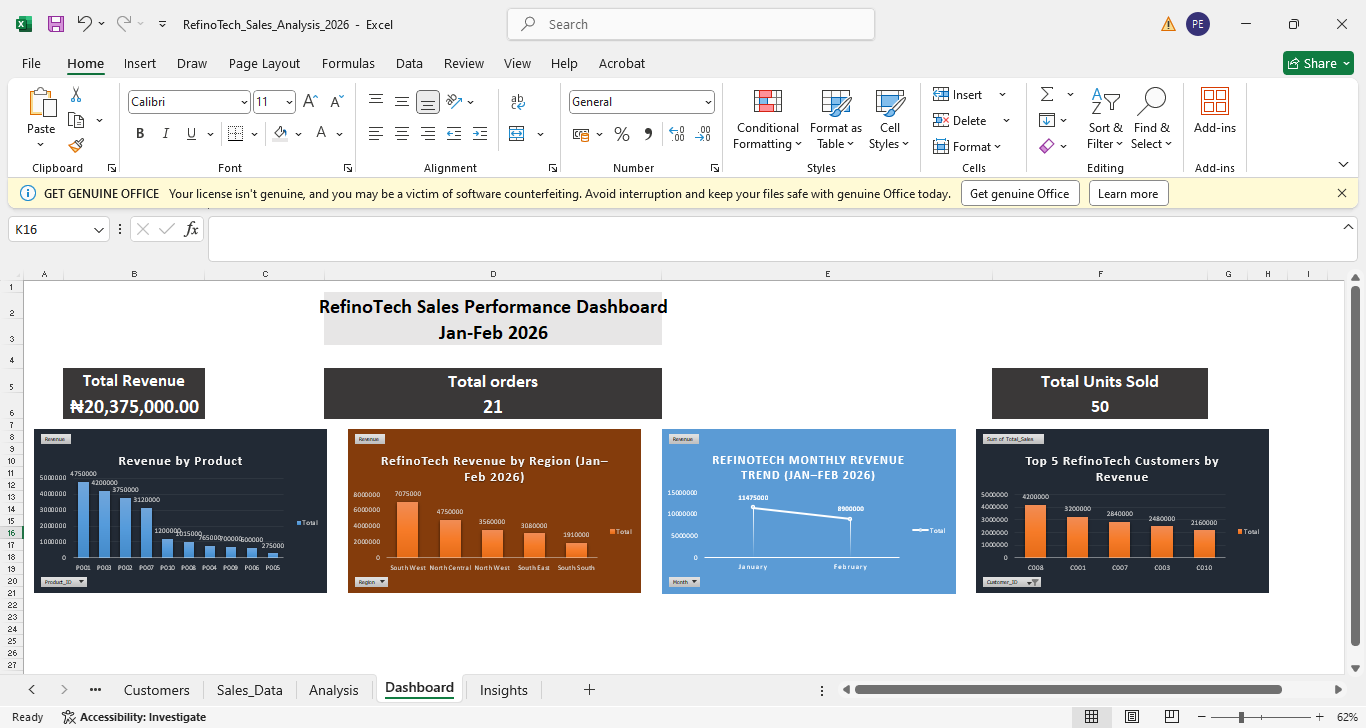The width and height of the screenshot is (1366, 728).
Task: Open the Format as Table gallery
Action: pyautogui.click(x=835, y=119)
